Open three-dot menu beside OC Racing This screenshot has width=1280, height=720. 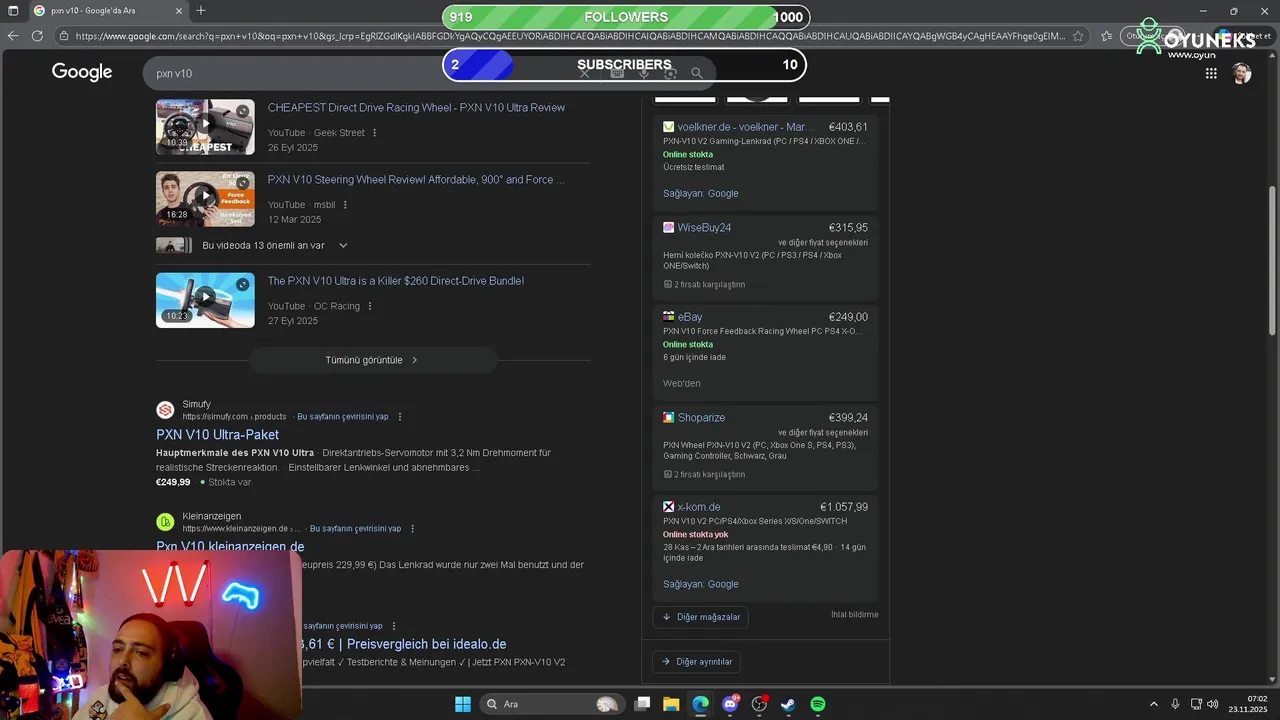(370, 306)
